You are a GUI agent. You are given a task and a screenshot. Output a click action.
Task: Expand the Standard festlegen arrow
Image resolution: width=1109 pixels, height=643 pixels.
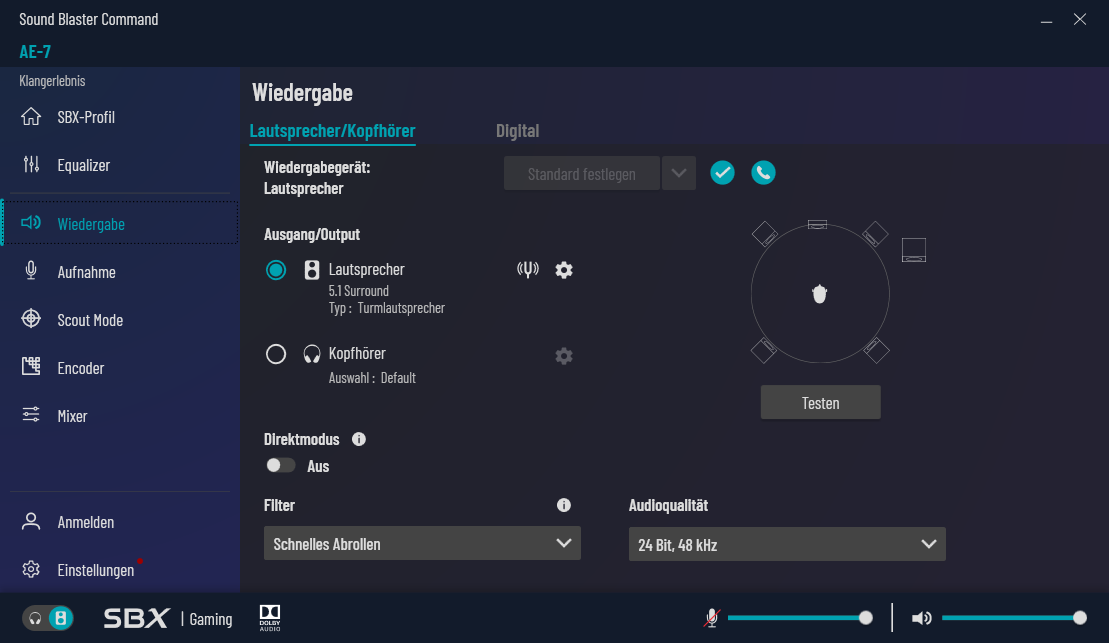coord(679,173)
